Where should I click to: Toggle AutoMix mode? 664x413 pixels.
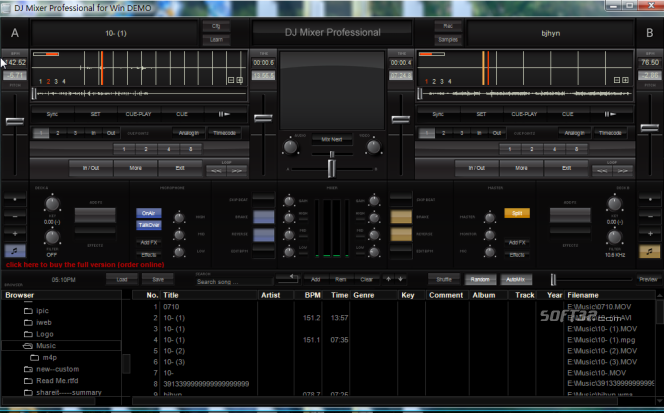coord(516,279)
